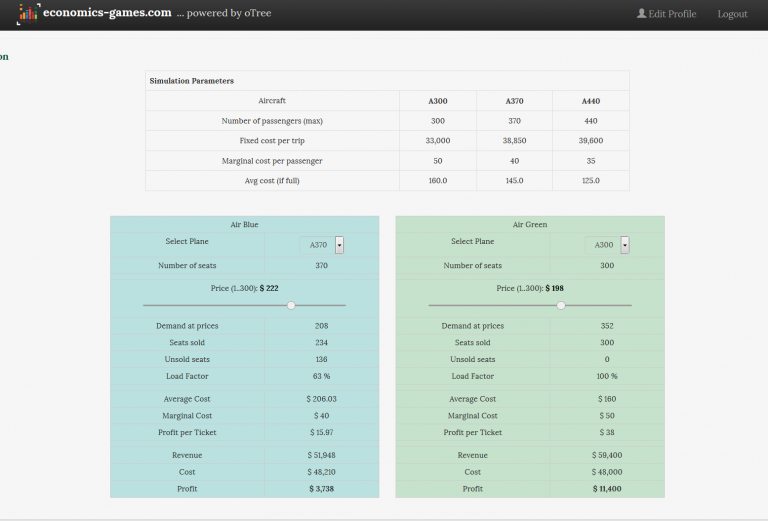The height and width of the screenshot is (521, 768).
Task: Open the Edit Profile page
Action: click(x=671, y=14)
